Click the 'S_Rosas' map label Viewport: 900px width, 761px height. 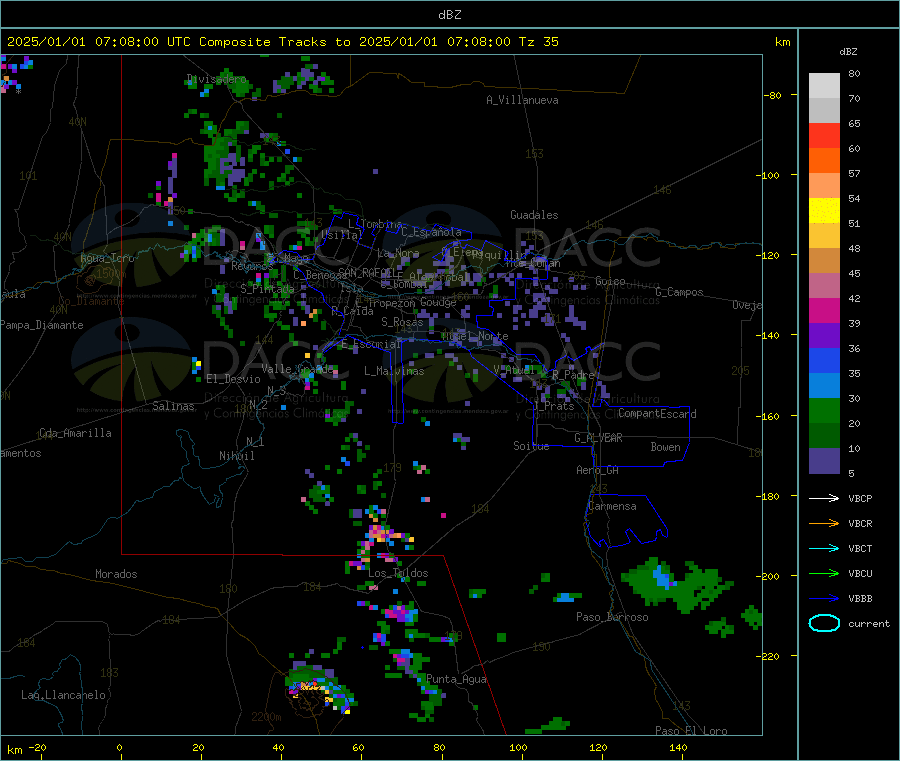pyautogui.click(x=402, y=322)
